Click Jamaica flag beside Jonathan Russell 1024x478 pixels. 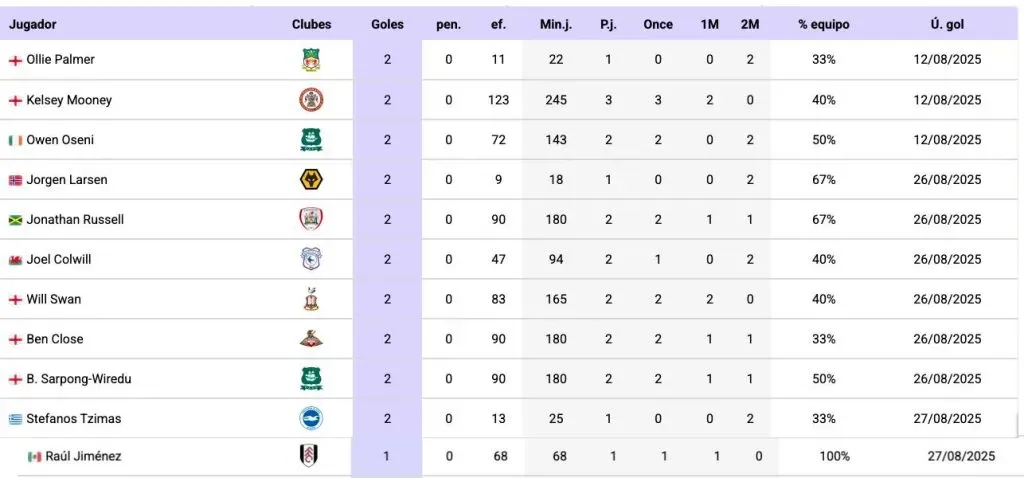pos(15,220)
